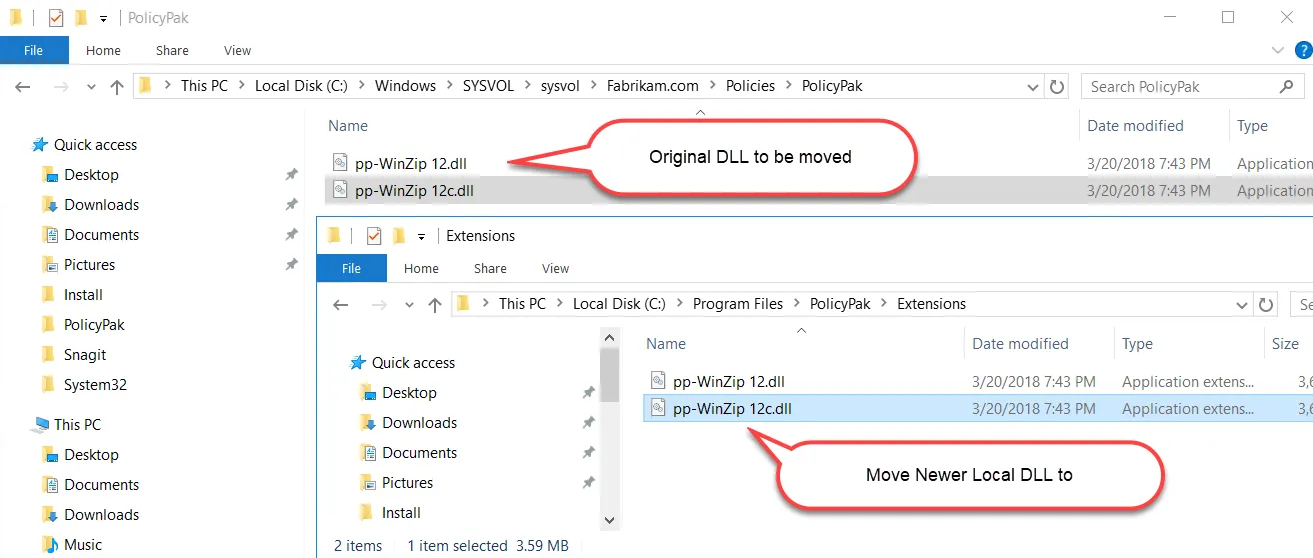The height and width of the screenshot is (558, 1313).
Task: Click search magnifier icon in PolicyPak window
Action: click(1287, 87)
